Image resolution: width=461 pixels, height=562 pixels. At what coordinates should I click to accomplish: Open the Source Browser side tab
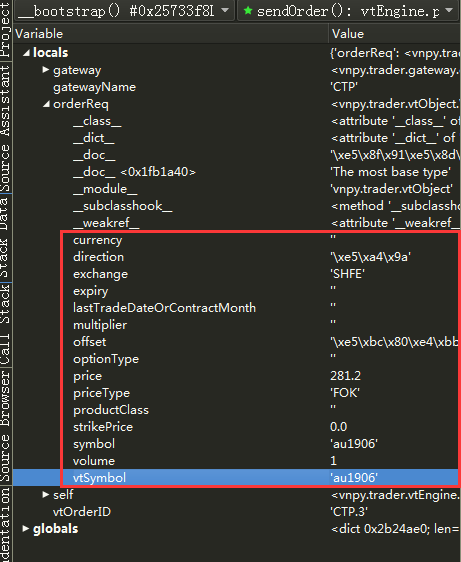tap(5, 426)
